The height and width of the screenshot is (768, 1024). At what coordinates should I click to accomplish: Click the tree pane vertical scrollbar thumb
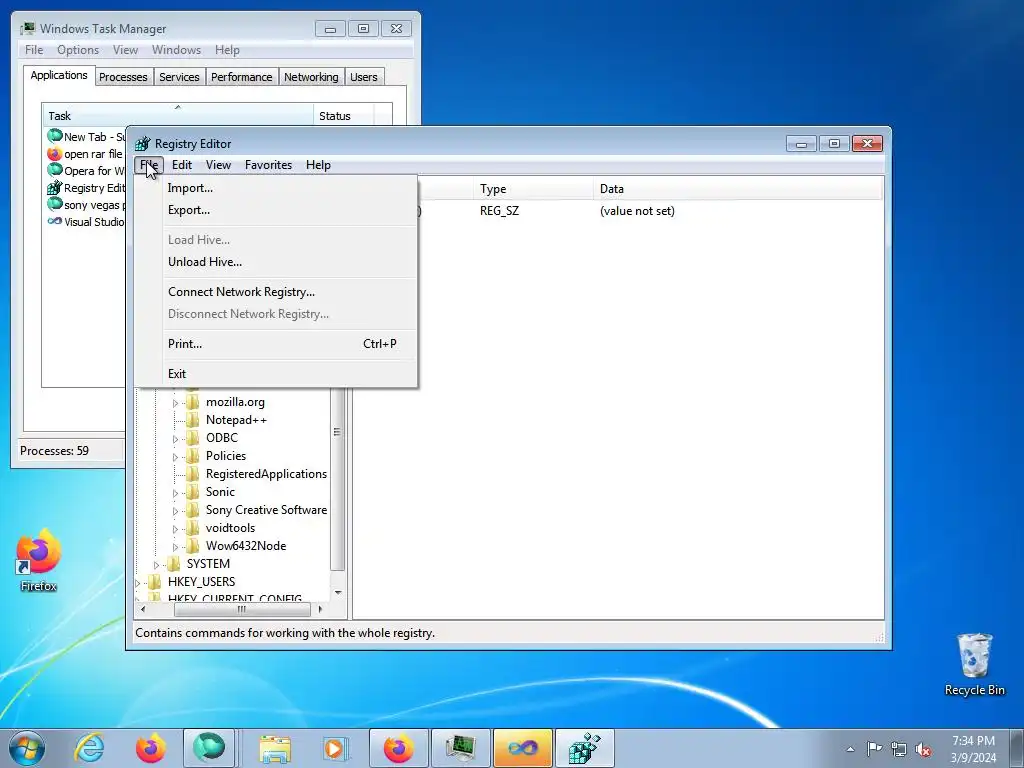[x=337, y=432]
